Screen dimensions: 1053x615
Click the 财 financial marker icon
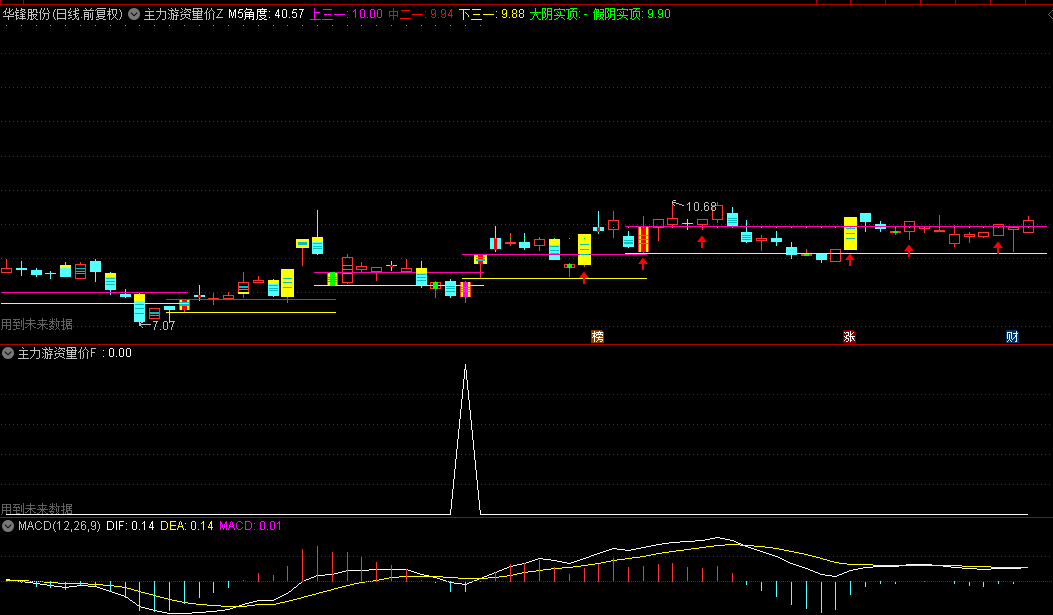[x=1012, y=337]
